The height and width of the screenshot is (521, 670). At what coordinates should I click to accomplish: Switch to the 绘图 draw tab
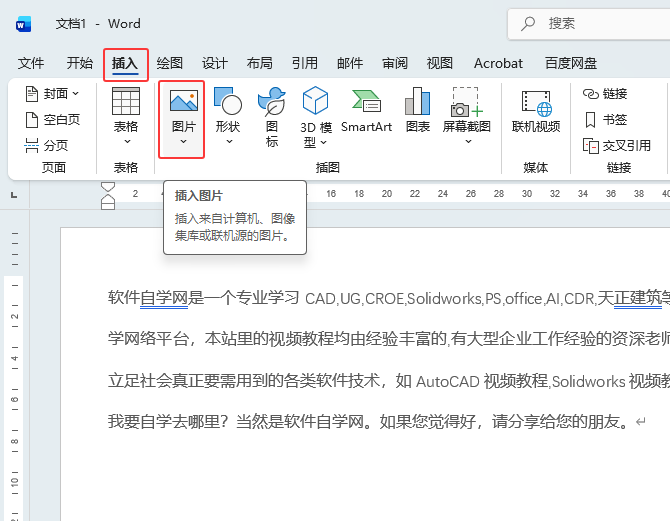(170, 63)
